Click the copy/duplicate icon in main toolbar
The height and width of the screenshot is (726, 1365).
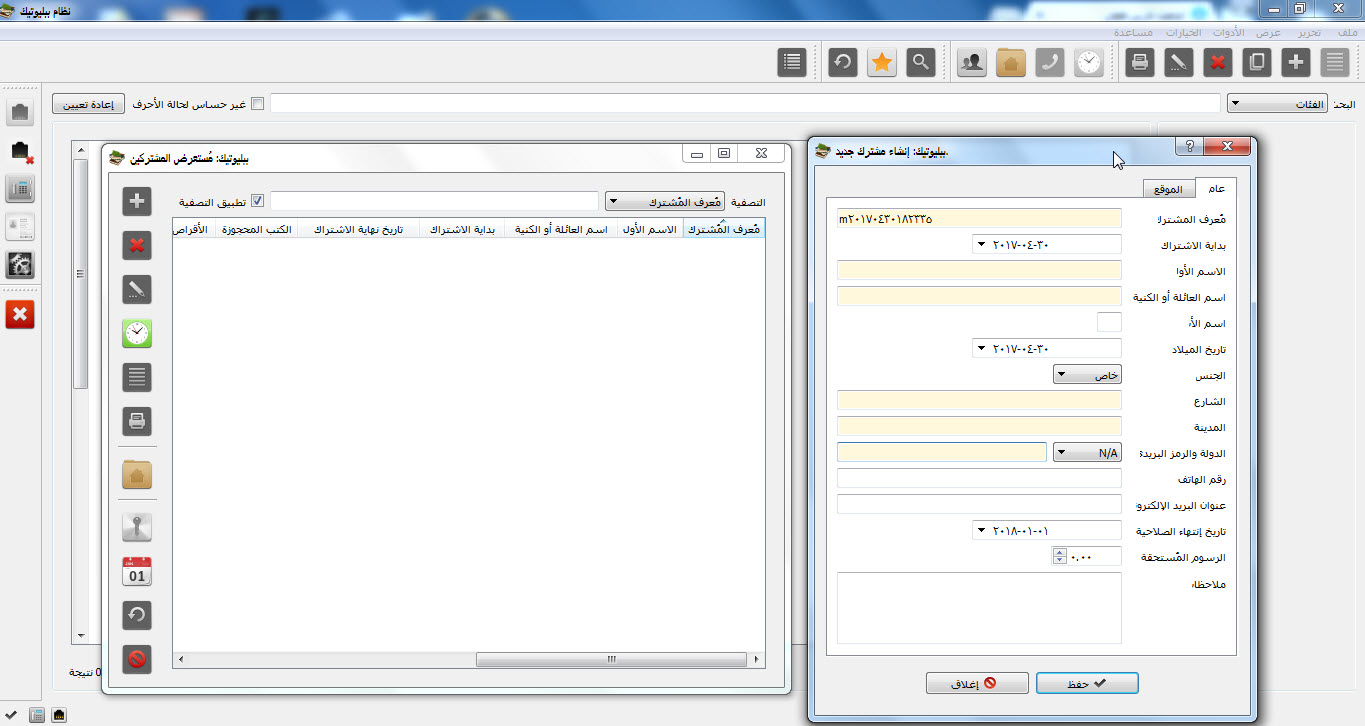pyautogui.click(x=1257, y=62)
